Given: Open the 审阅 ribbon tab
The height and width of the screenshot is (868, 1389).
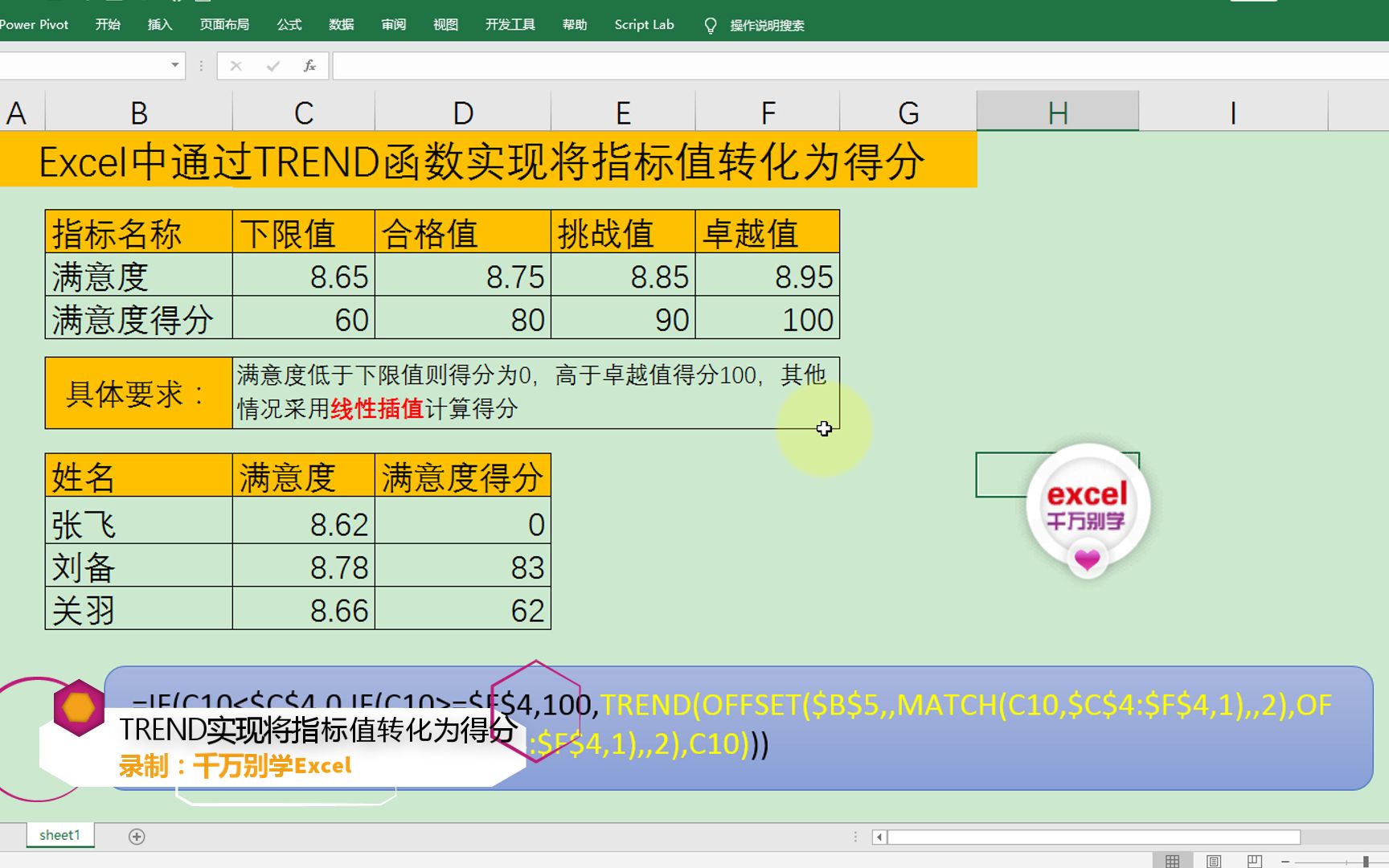Looking at the screenshot, I should pos(394,25).
